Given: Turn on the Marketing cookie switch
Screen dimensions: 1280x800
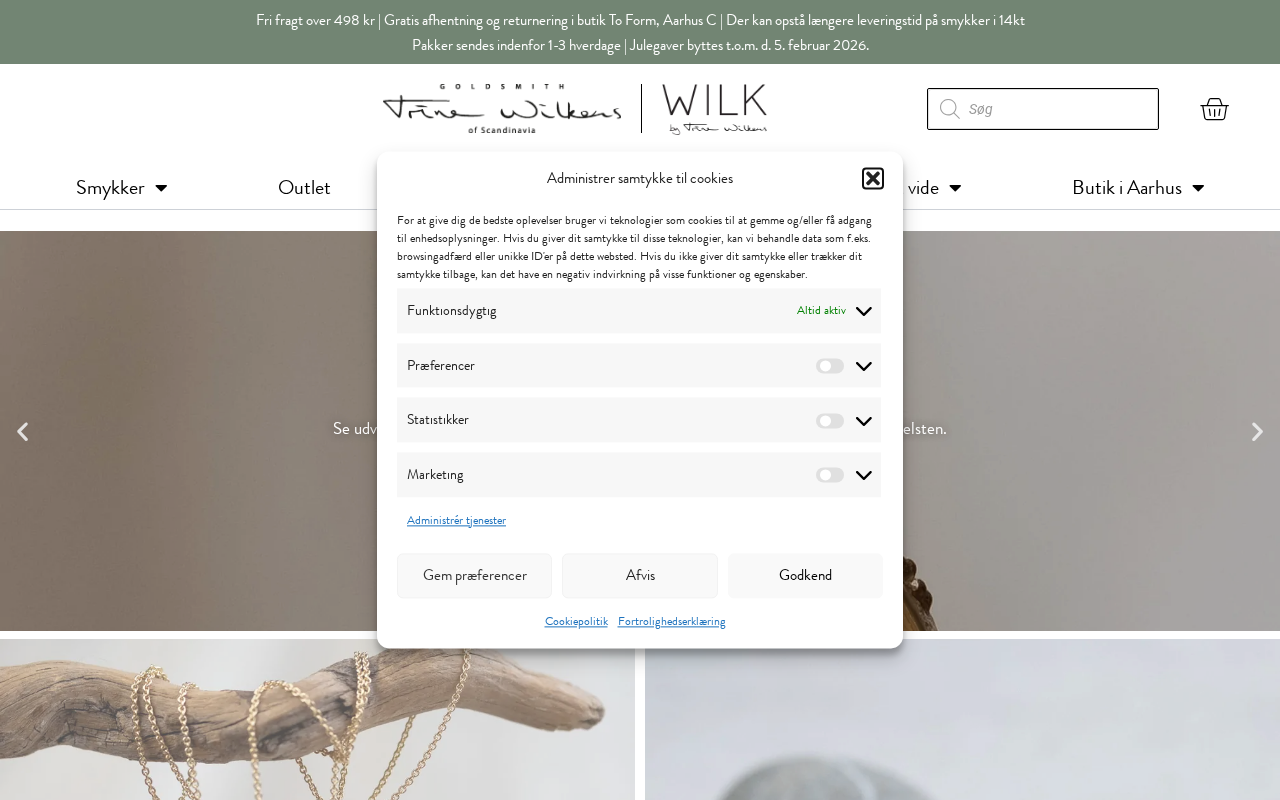Looking at the screenshot, I should pos(830,475).
